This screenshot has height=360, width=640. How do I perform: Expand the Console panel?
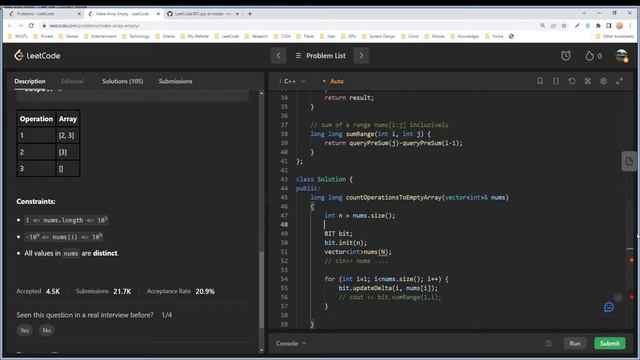(x=291, y=343)
